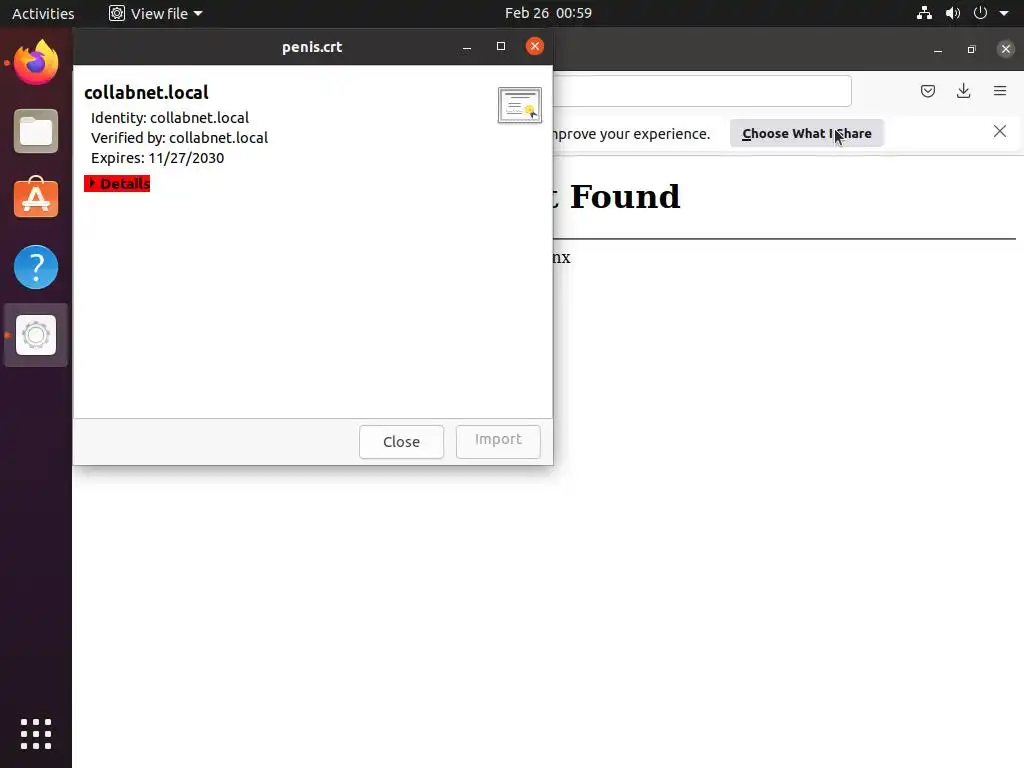Click the collabnet.local certificate heading
Viewport: 1024px width, 768px height.
point(146,92)
